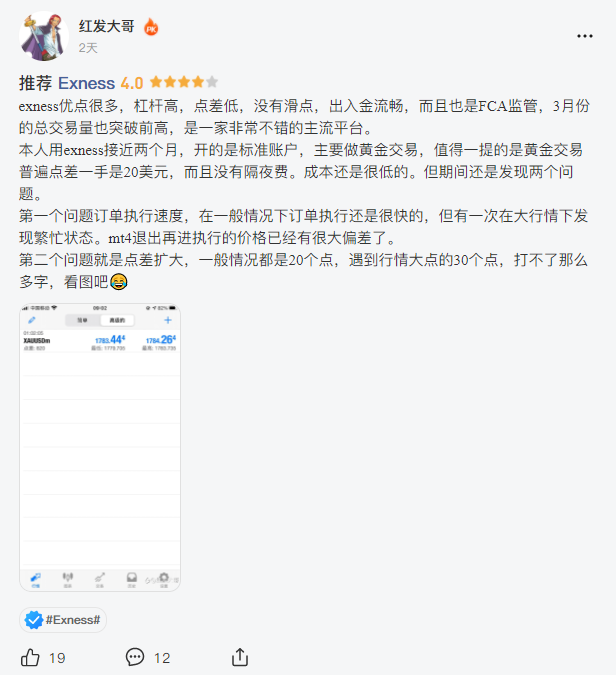This screenshot has height=675, width=616.
Task: Click the 2天 post timestamp
Action: [x=88, y=48]
